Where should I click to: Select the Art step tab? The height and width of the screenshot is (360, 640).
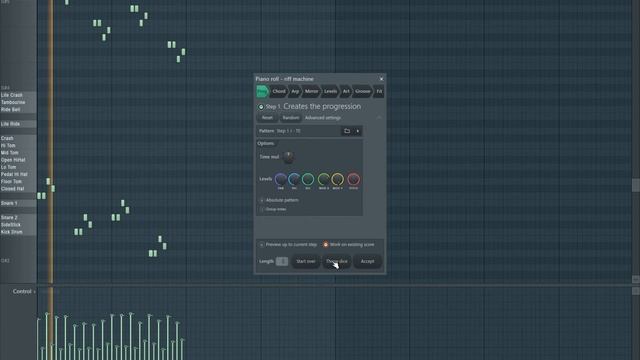[x=346, y=91]
